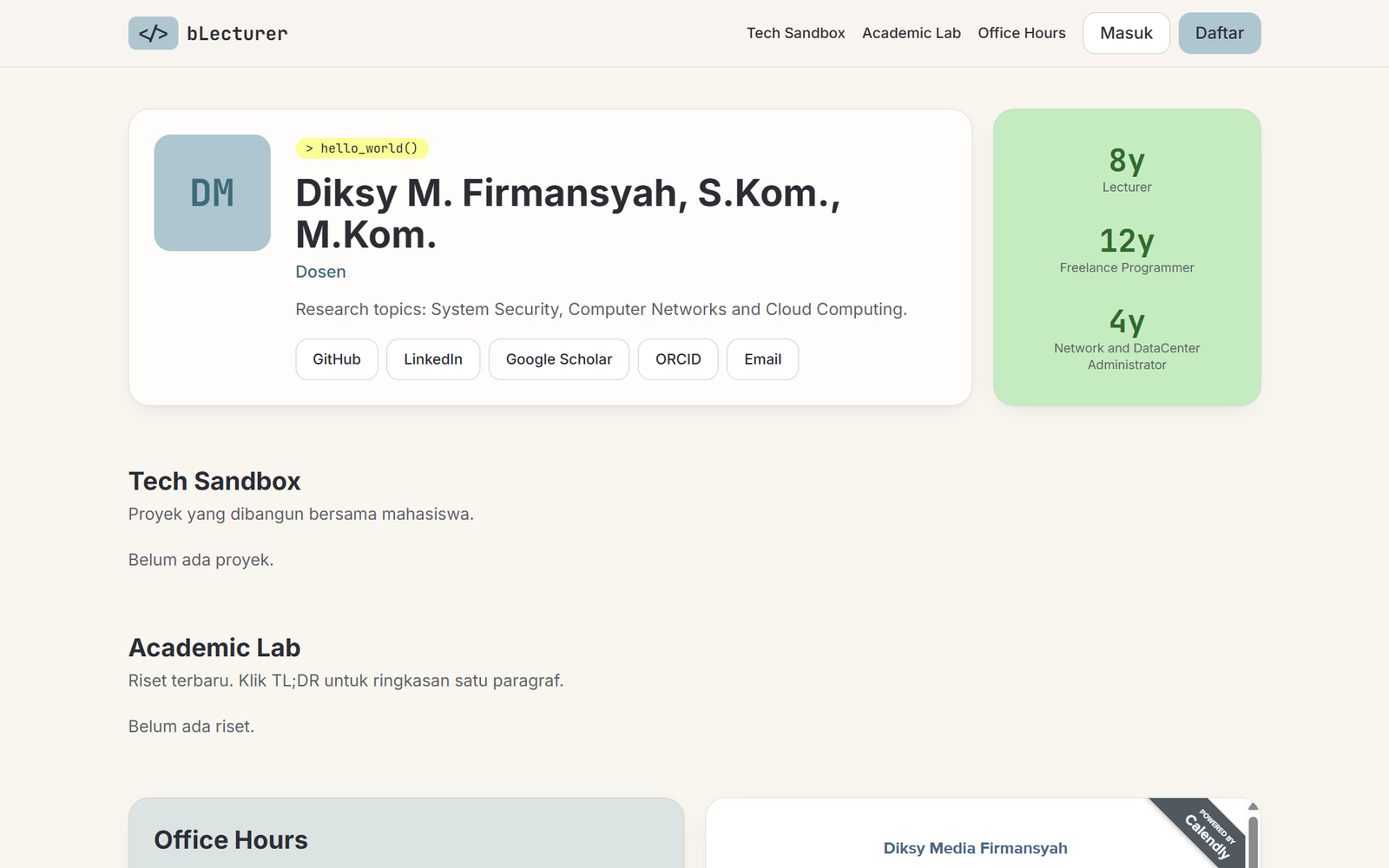
Task: Click the 'Belum ada riset.' text
Action: click(x=191, y=727)
